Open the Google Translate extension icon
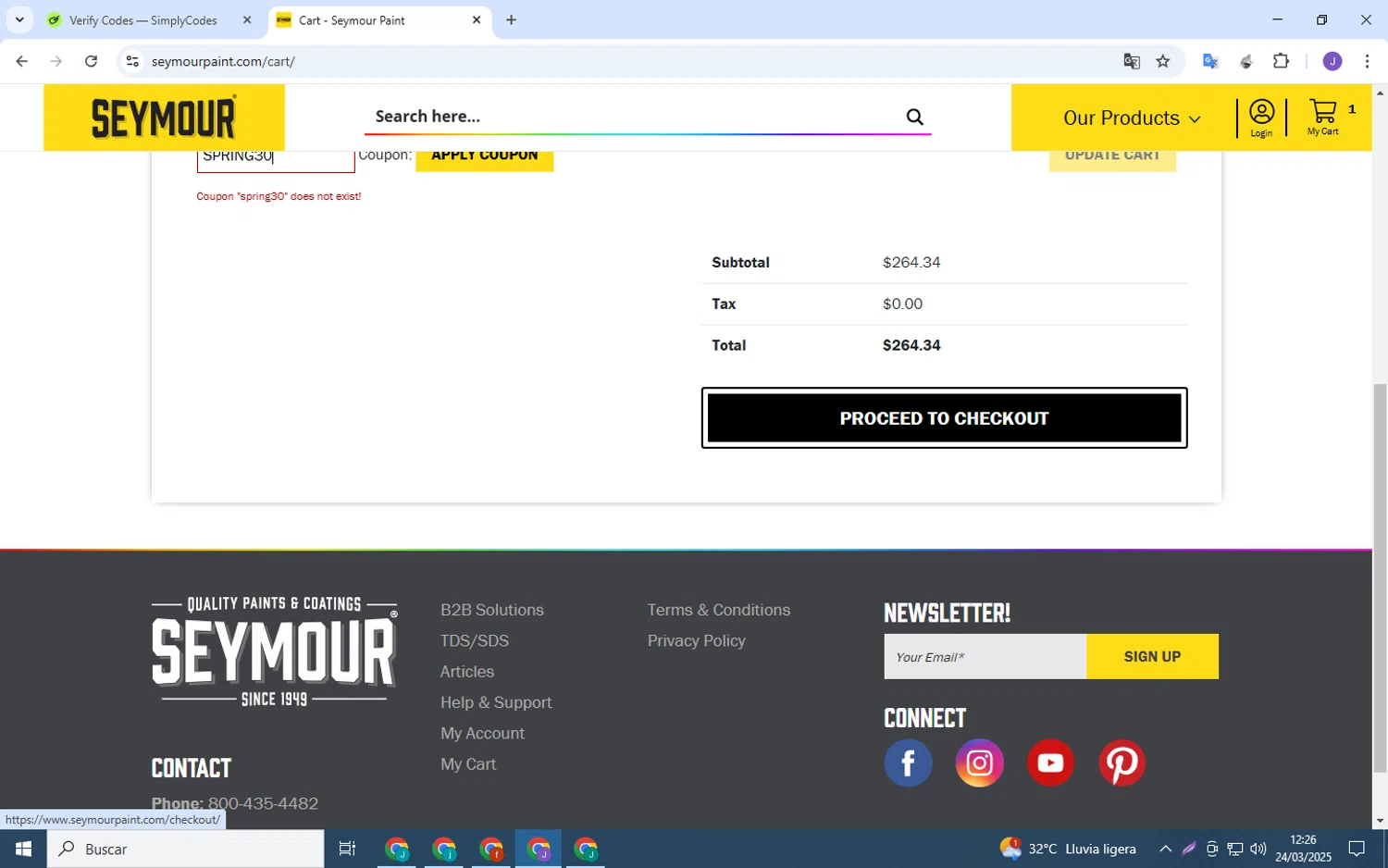 (1210, 61)
